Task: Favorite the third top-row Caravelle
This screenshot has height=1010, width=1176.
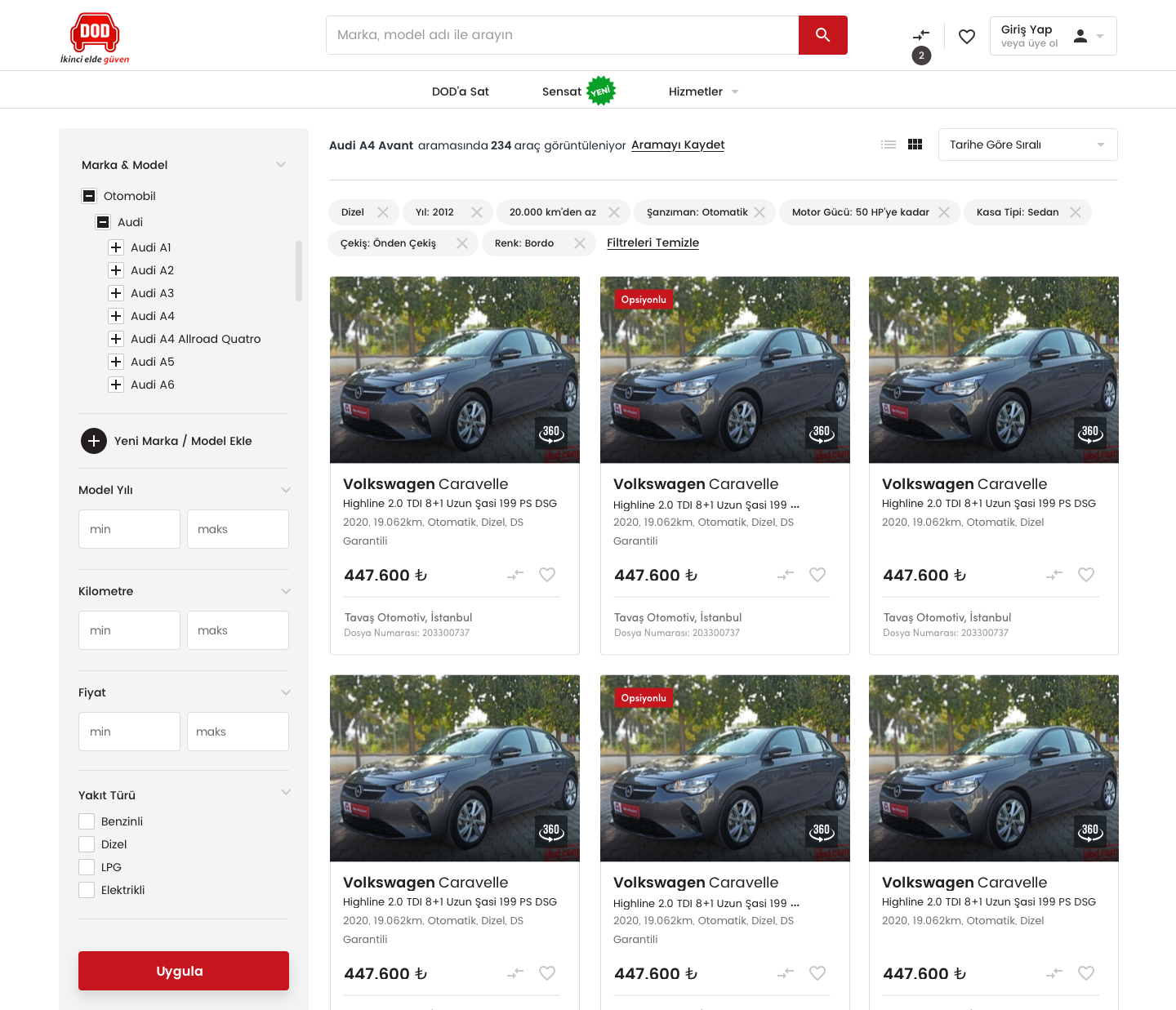Action: tap(1086, 575)
